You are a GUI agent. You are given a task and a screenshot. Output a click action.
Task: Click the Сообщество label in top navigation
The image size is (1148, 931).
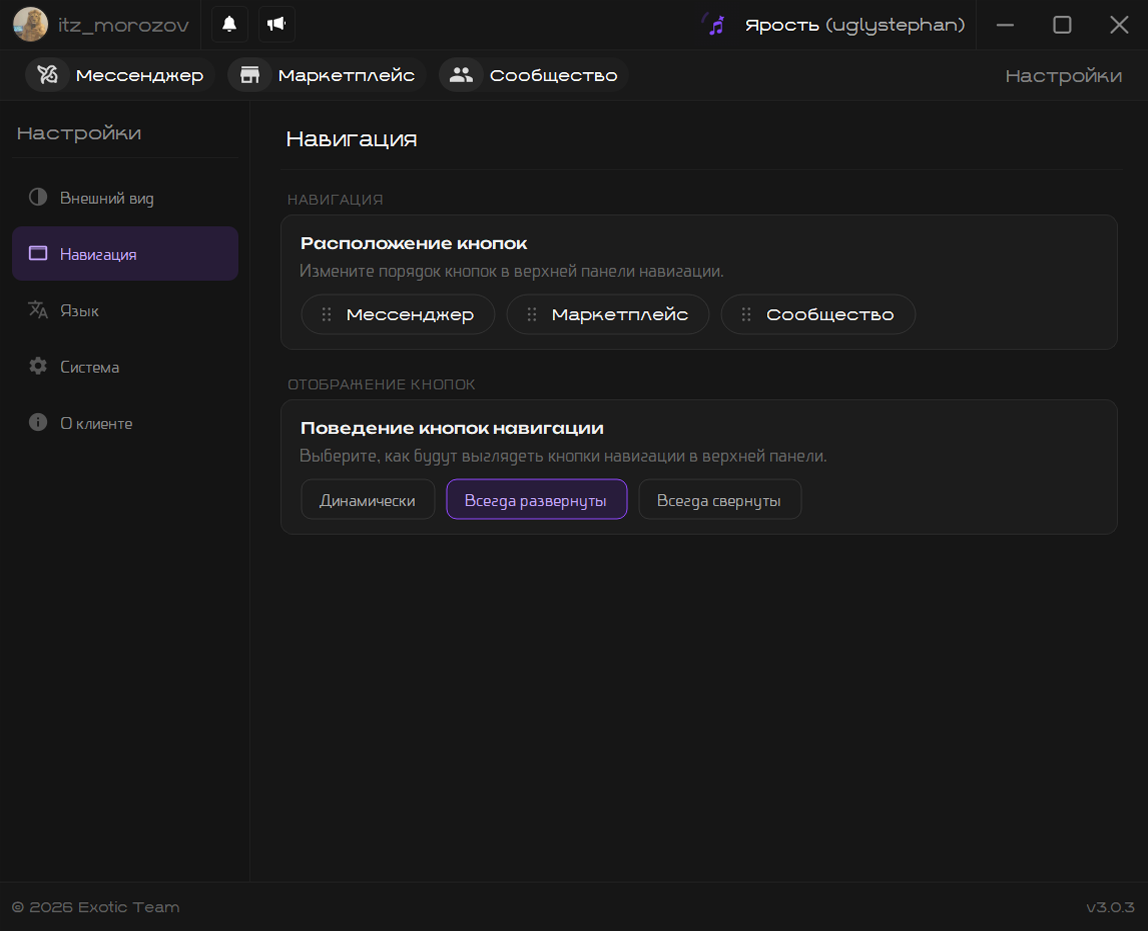[x=554, y=75]
